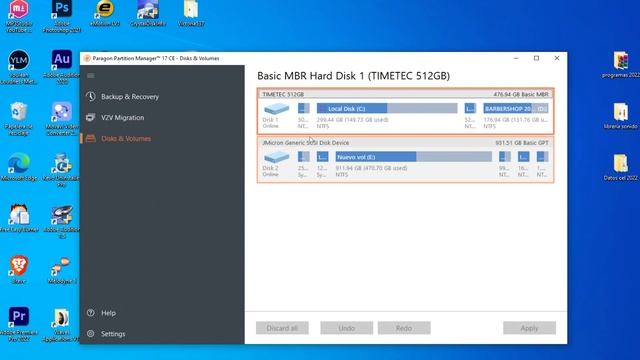Open the YLM desktop shortcut
The image size is (640, 360).
[x=18, y=67]
